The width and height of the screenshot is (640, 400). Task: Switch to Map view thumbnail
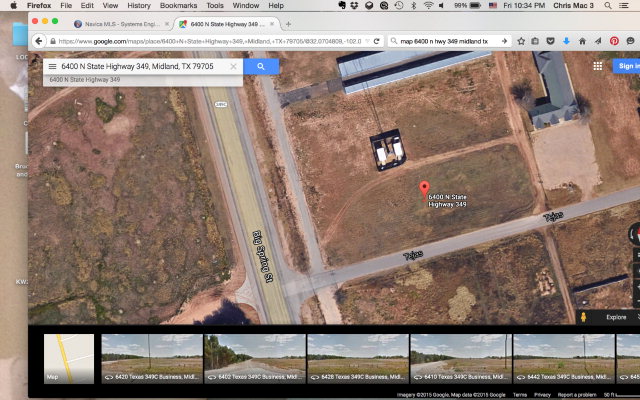click(x=69, y=359)
